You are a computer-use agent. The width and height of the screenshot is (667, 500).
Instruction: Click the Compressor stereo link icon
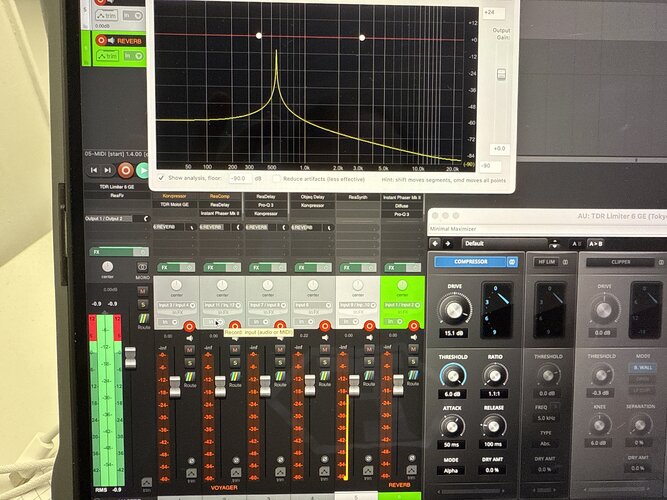(512, 262)
